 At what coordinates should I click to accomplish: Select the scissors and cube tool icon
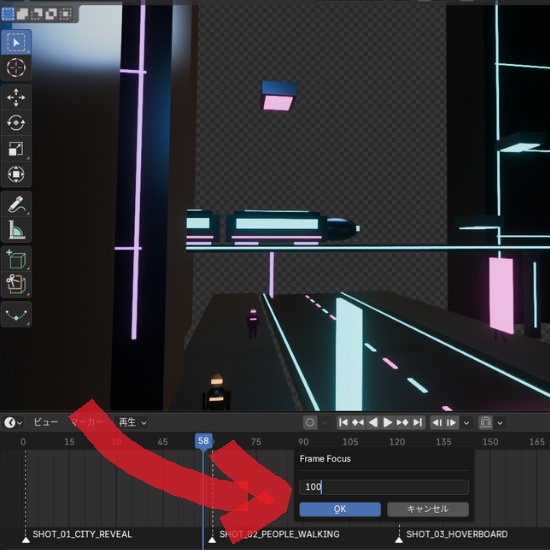16,284
